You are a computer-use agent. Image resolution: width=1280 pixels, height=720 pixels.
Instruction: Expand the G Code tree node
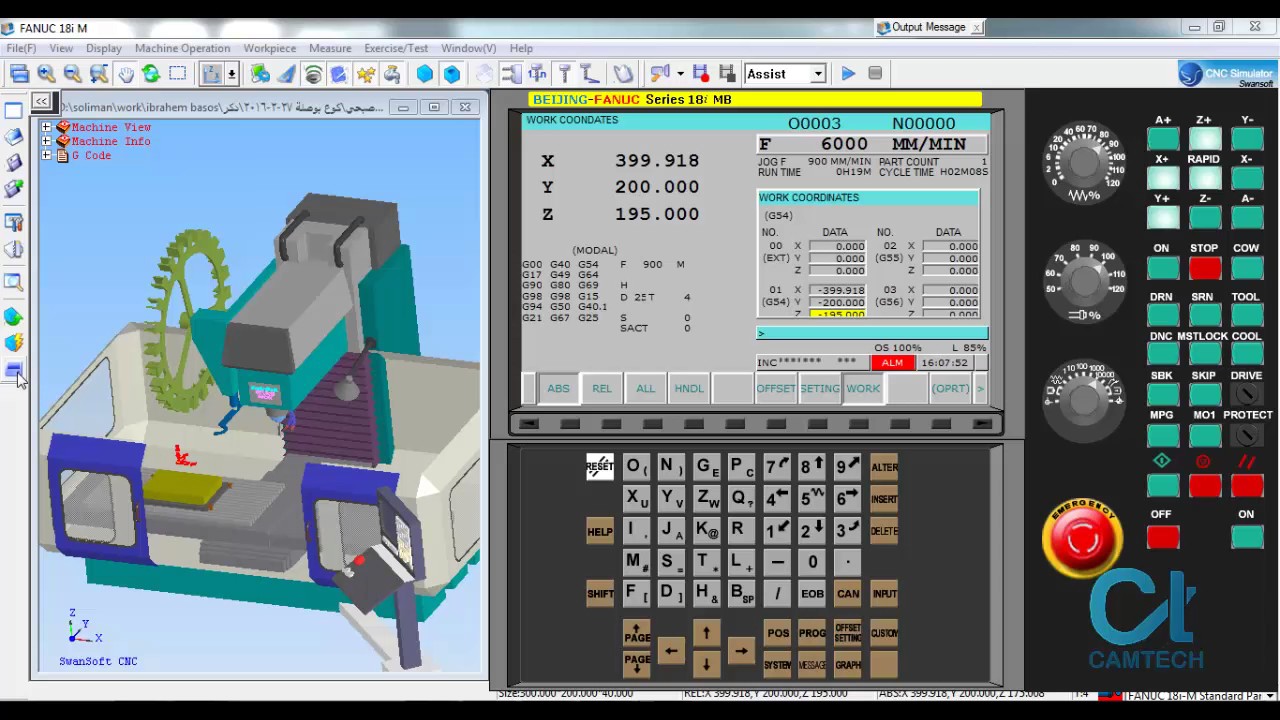pyautogui.click(x=46, y=155)
